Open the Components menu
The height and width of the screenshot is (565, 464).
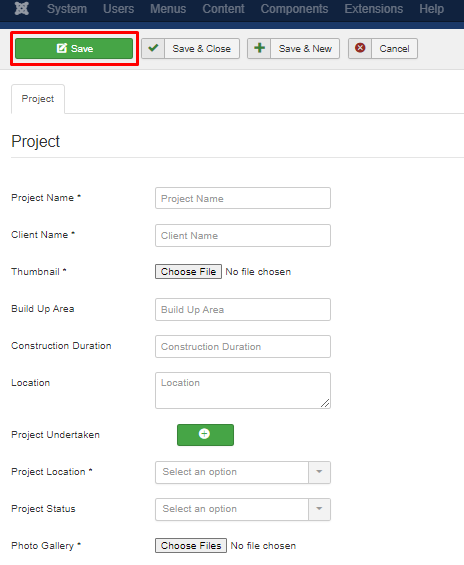point(294,9)
